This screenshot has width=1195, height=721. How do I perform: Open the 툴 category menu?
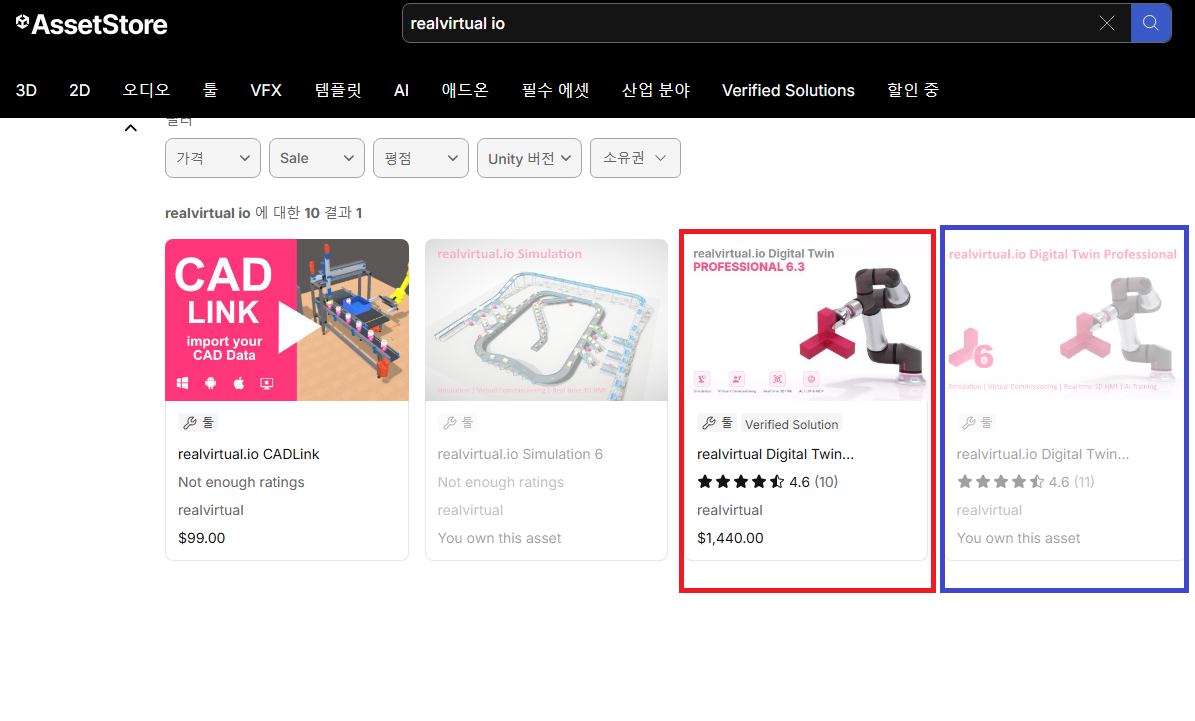point(210,91)
